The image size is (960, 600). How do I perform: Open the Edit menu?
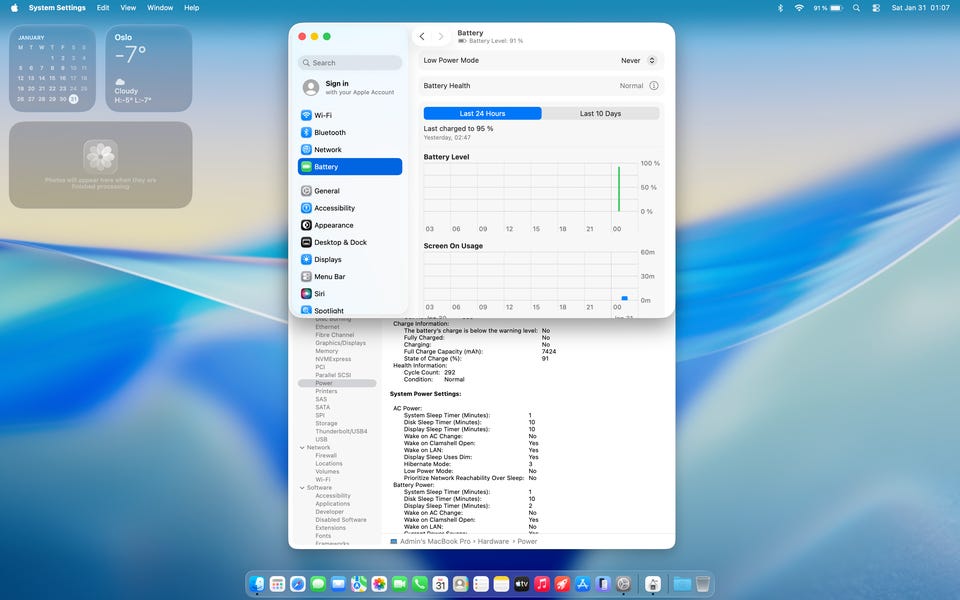click(x=103, y=8)
